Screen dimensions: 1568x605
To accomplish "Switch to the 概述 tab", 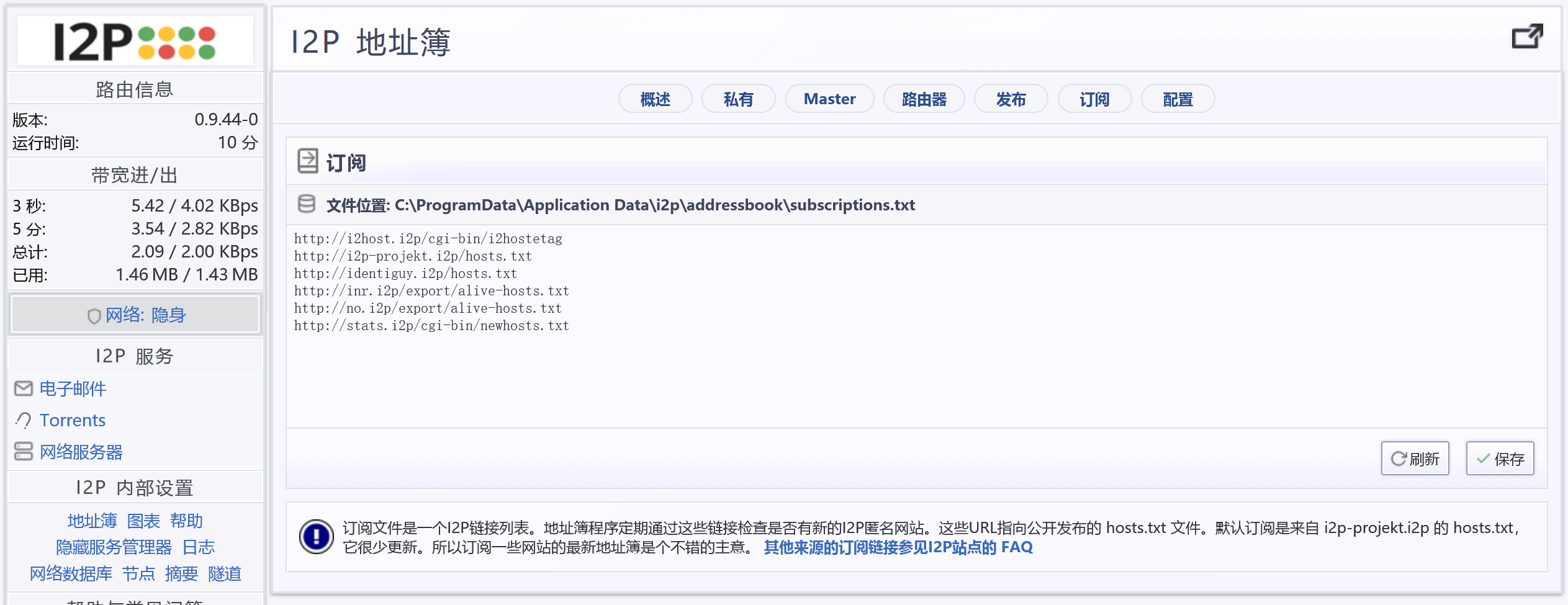I will (655, 99).
